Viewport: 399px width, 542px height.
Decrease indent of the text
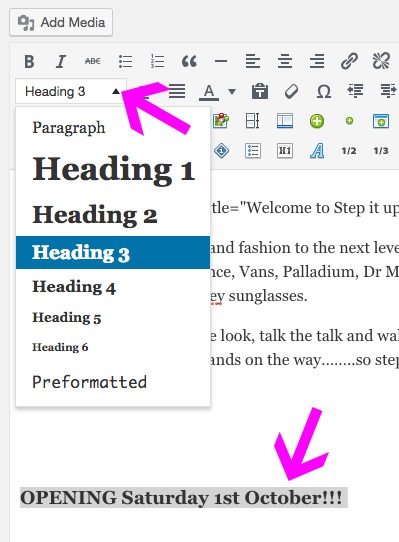355,92
